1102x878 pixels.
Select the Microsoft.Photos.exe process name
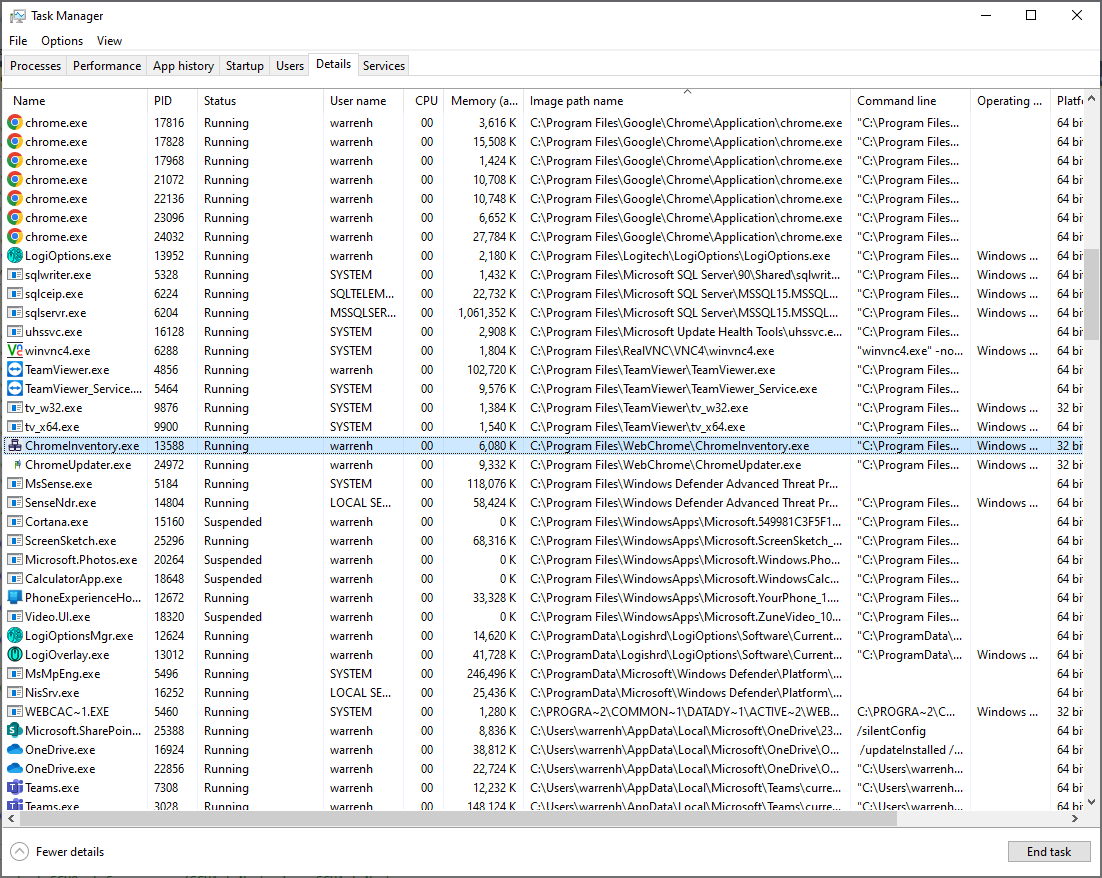(x=81, y=560)
